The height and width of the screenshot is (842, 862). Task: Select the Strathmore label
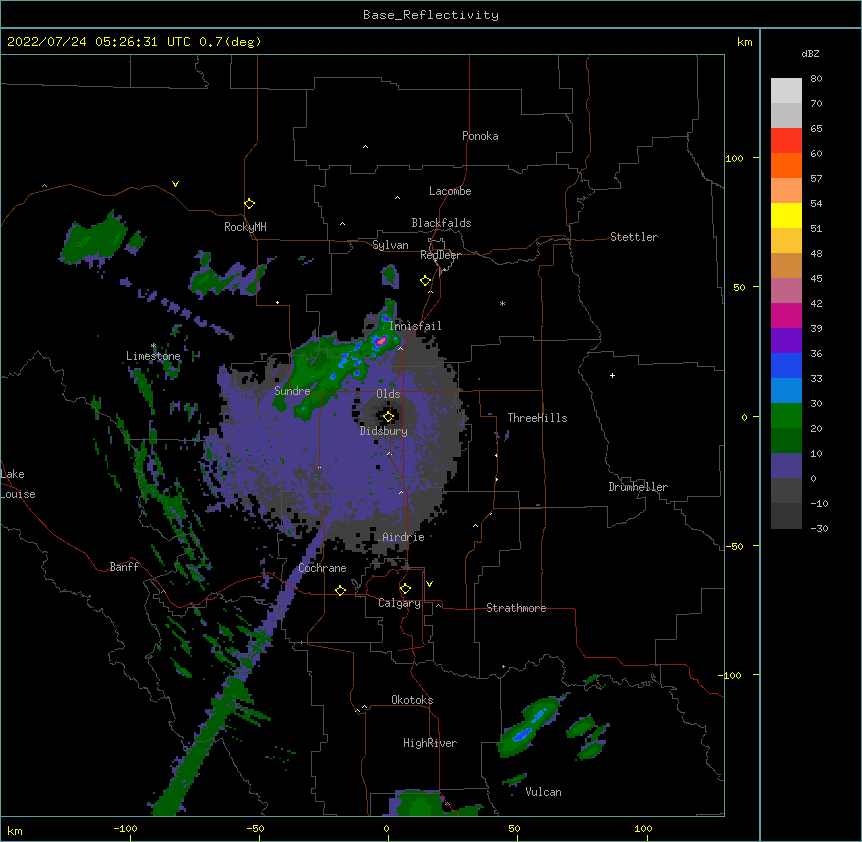click(516, 608)
